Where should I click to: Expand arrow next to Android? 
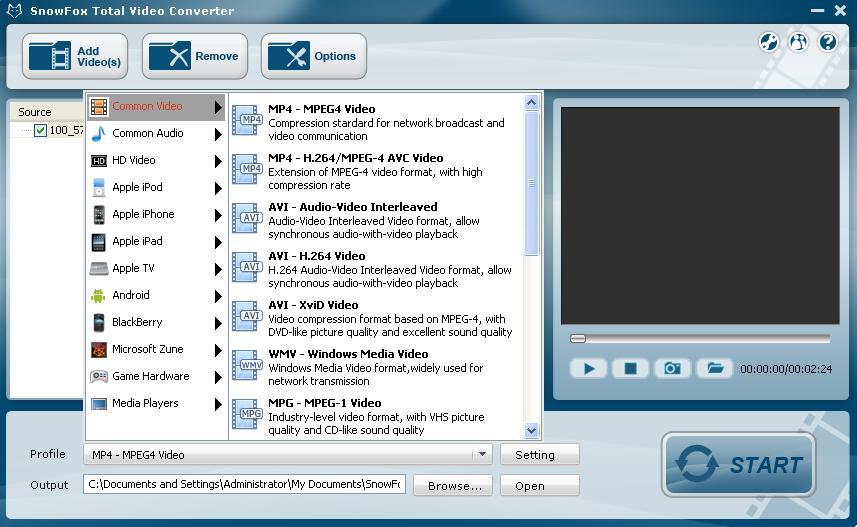pyautogui.click(x=218, y=296)
